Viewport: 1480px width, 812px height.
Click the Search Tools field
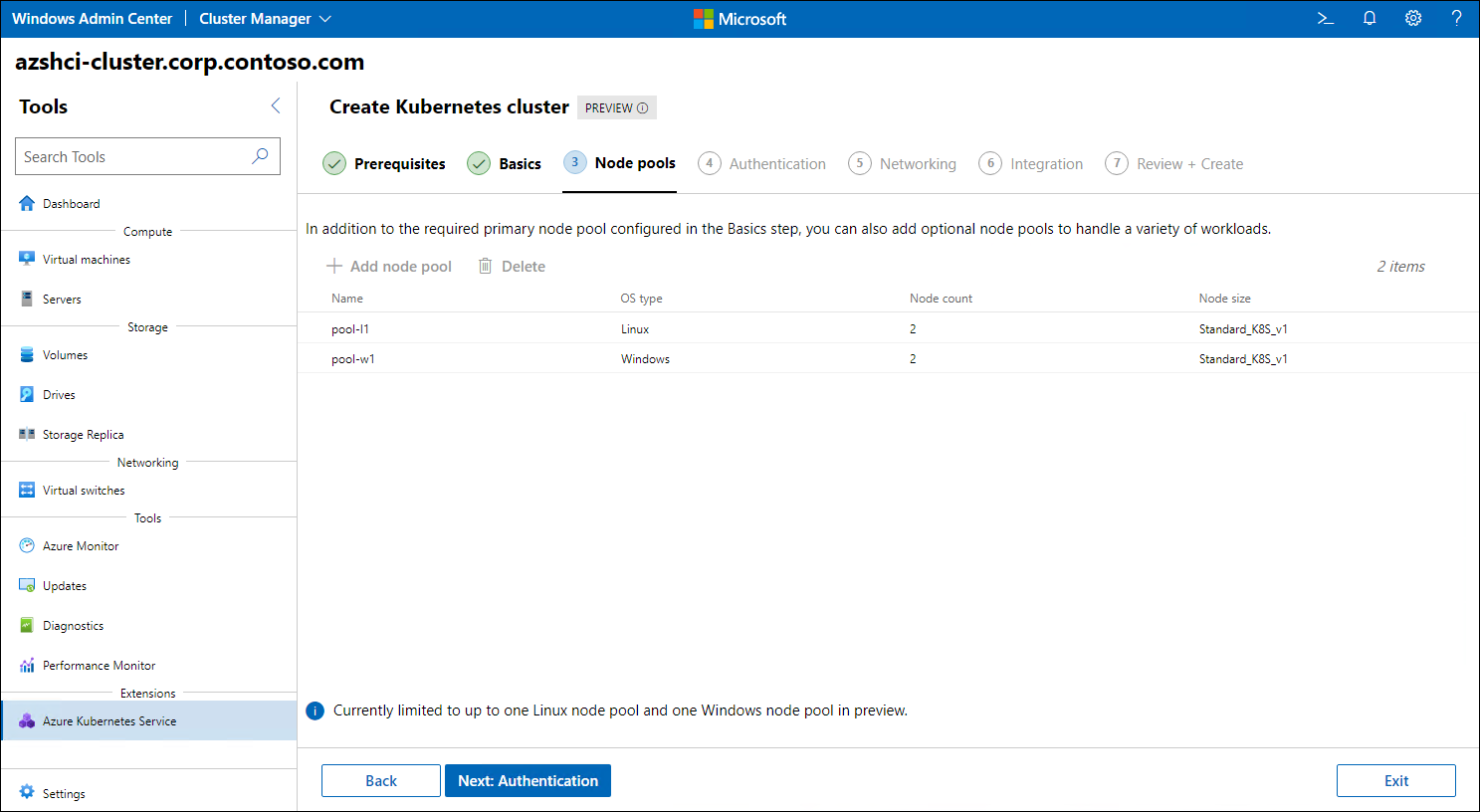pos(147,156)
